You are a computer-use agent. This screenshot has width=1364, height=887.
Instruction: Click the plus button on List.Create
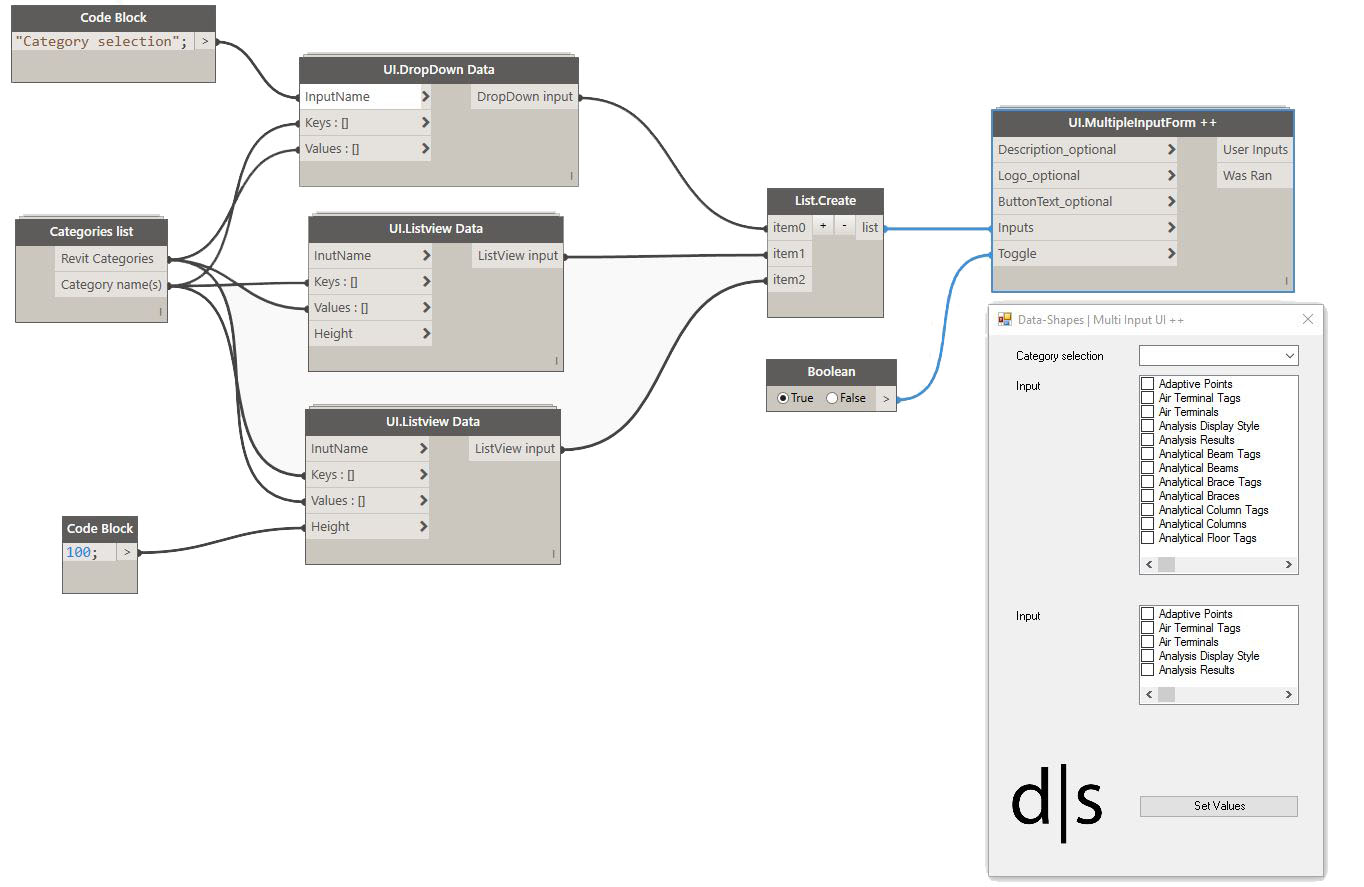tap(823, 227)
